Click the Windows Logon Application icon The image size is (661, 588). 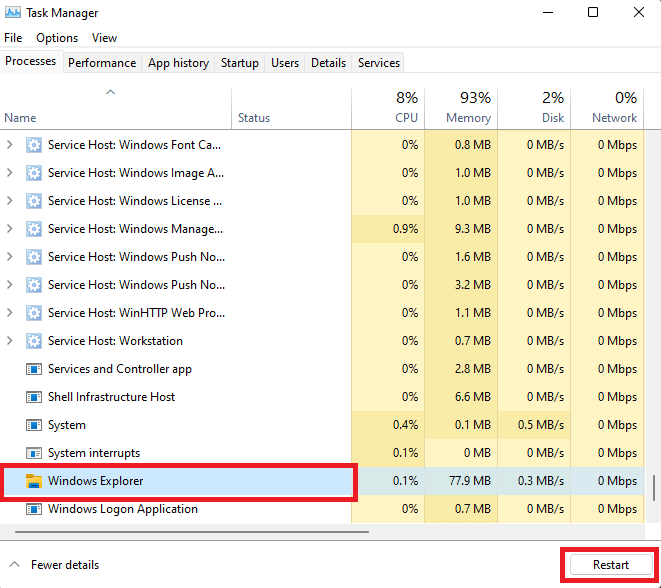[33, 509]
